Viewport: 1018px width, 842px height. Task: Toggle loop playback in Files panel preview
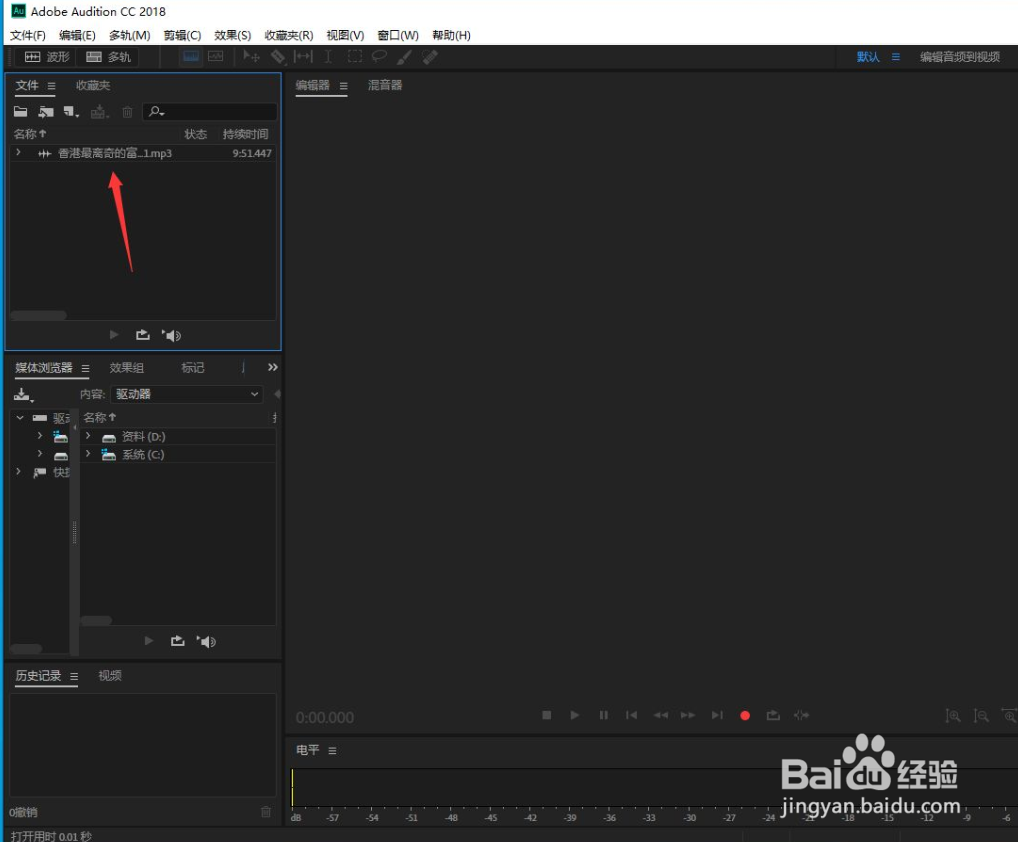[143, 335]
